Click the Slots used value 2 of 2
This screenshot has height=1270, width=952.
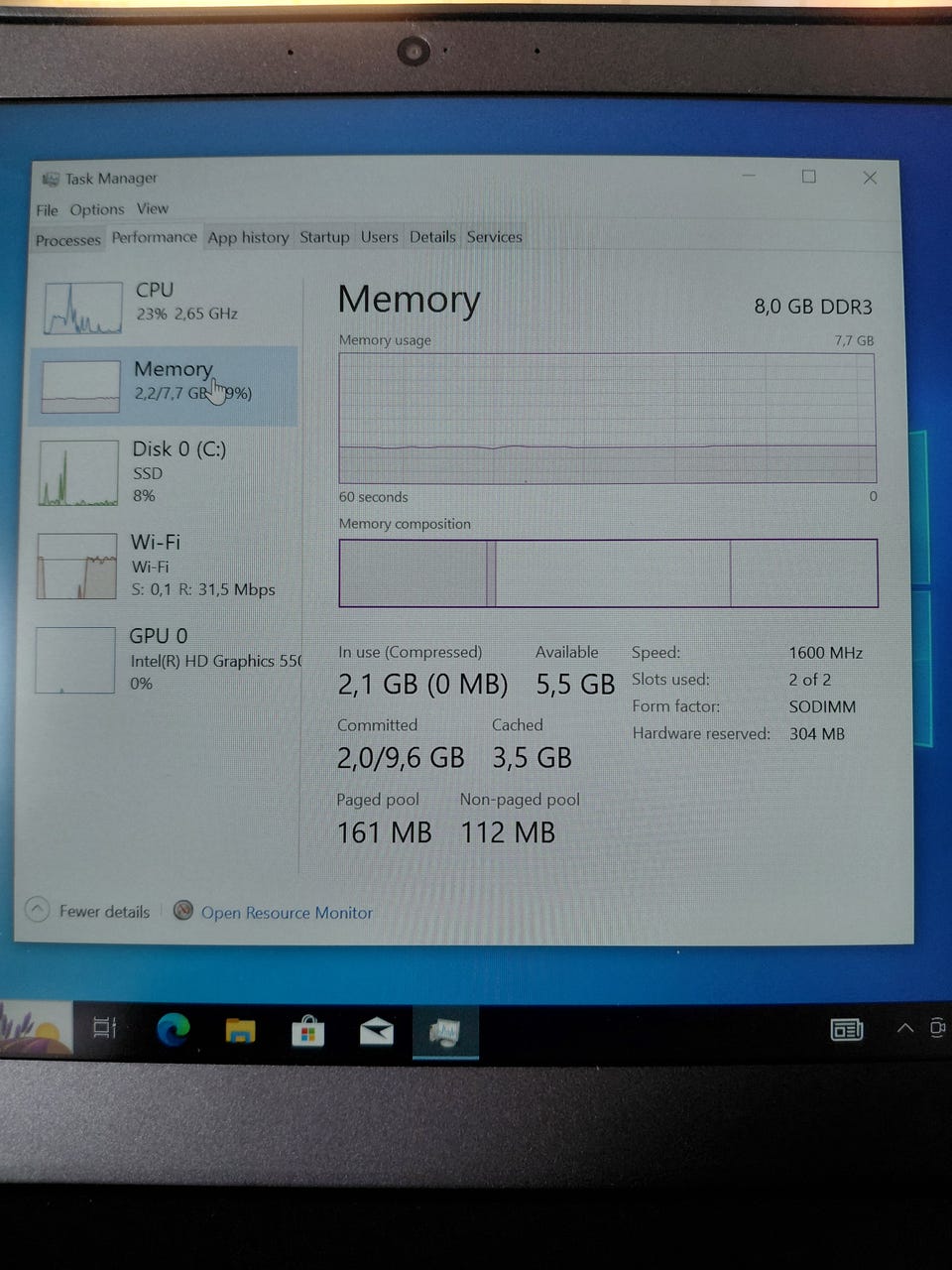click(x=809, y=680)
